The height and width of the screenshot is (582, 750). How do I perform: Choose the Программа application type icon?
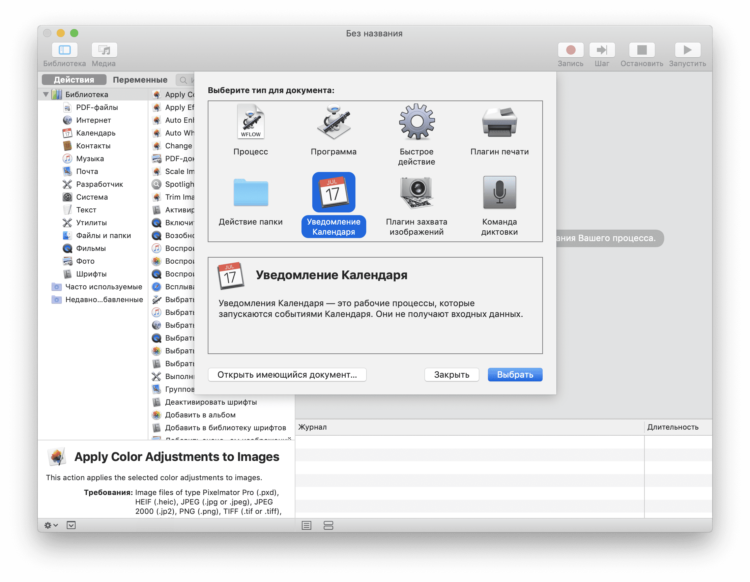coord(333,122)
